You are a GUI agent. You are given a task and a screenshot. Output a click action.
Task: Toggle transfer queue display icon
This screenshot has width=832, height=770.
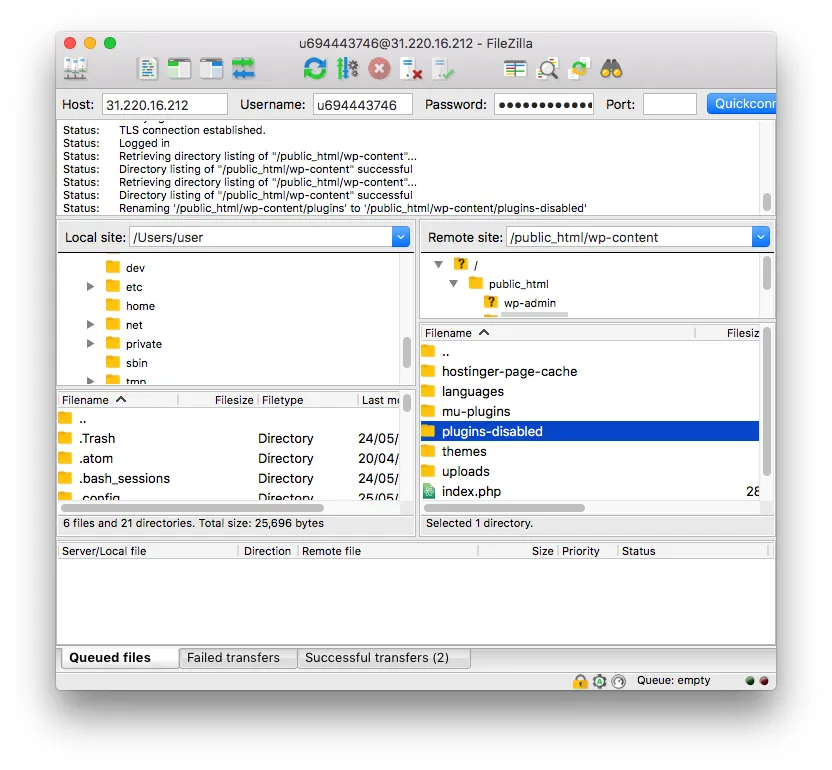pyautogui.click(x=243, y=69)
